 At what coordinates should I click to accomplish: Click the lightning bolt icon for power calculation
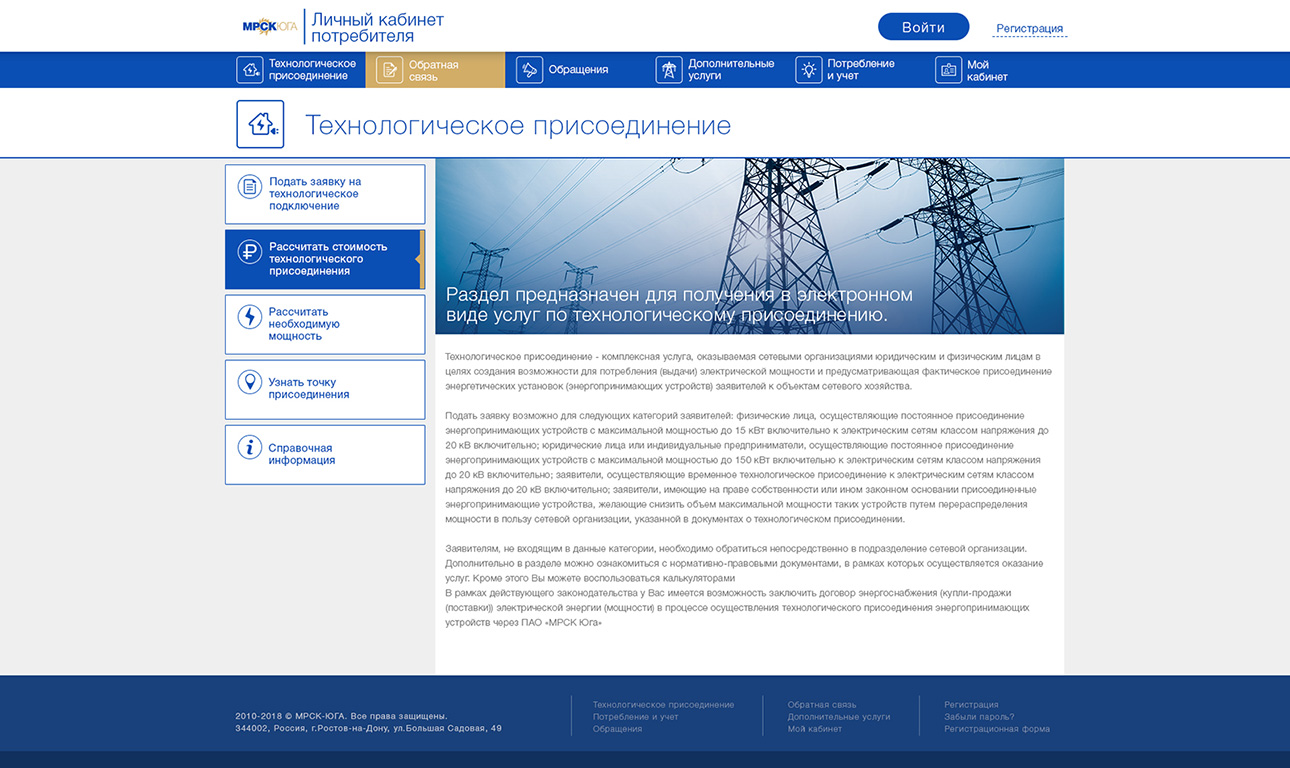pyautogui.click(x=249, y=317)
